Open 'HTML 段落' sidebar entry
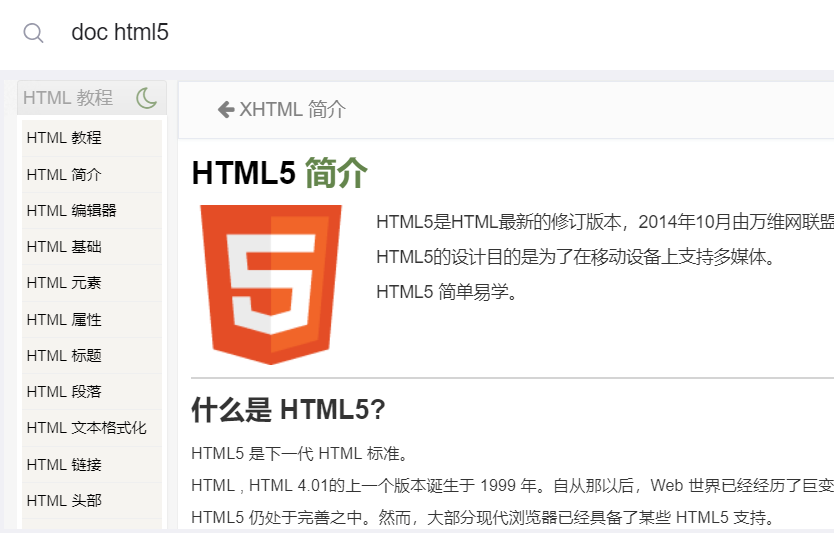The image size is (834, 533). coord(91,392)
